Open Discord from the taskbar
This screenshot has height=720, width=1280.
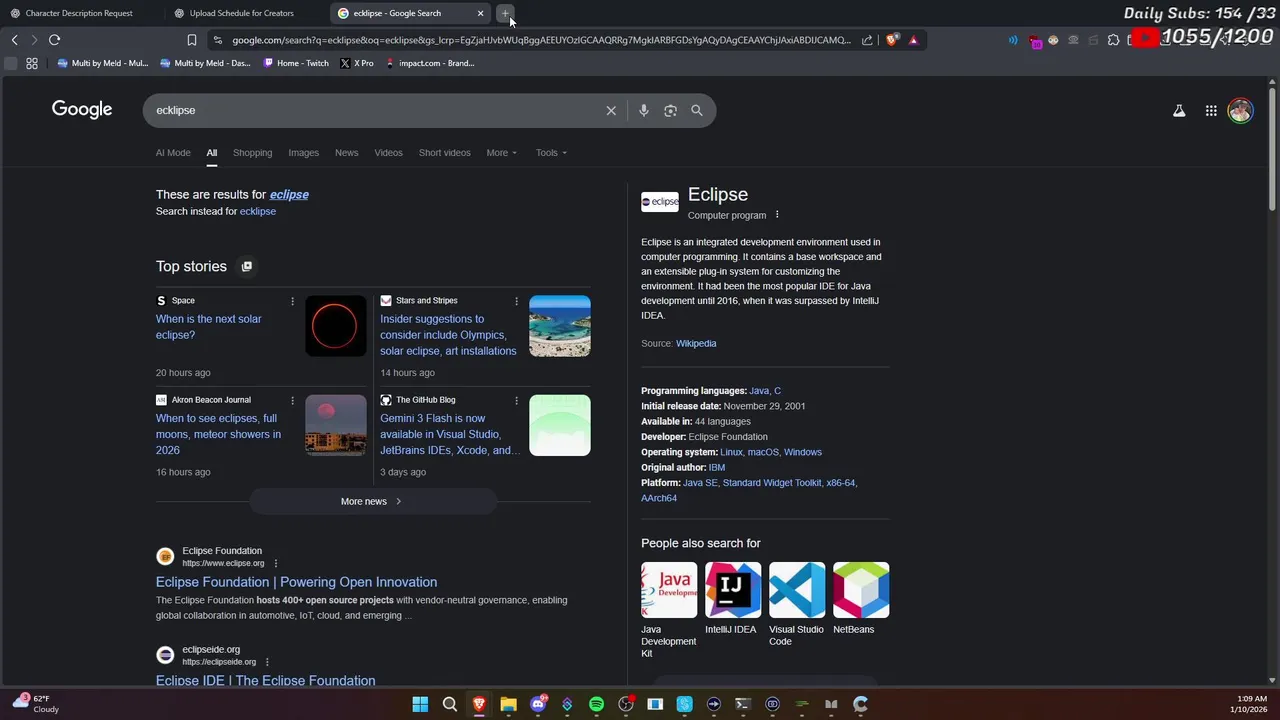[538, 704]
